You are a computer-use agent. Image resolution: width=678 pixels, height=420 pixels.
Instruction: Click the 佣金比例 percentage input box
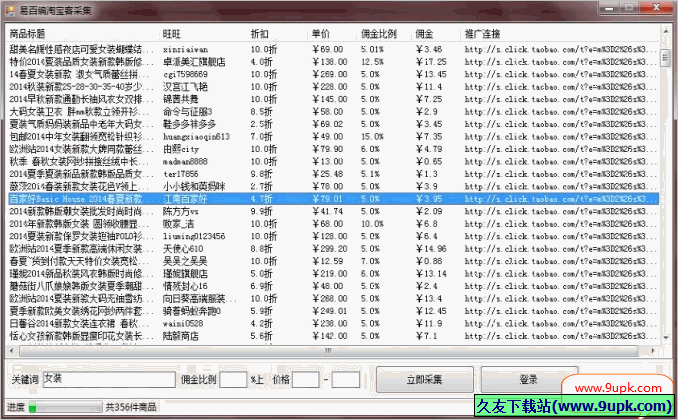[233, 379]
